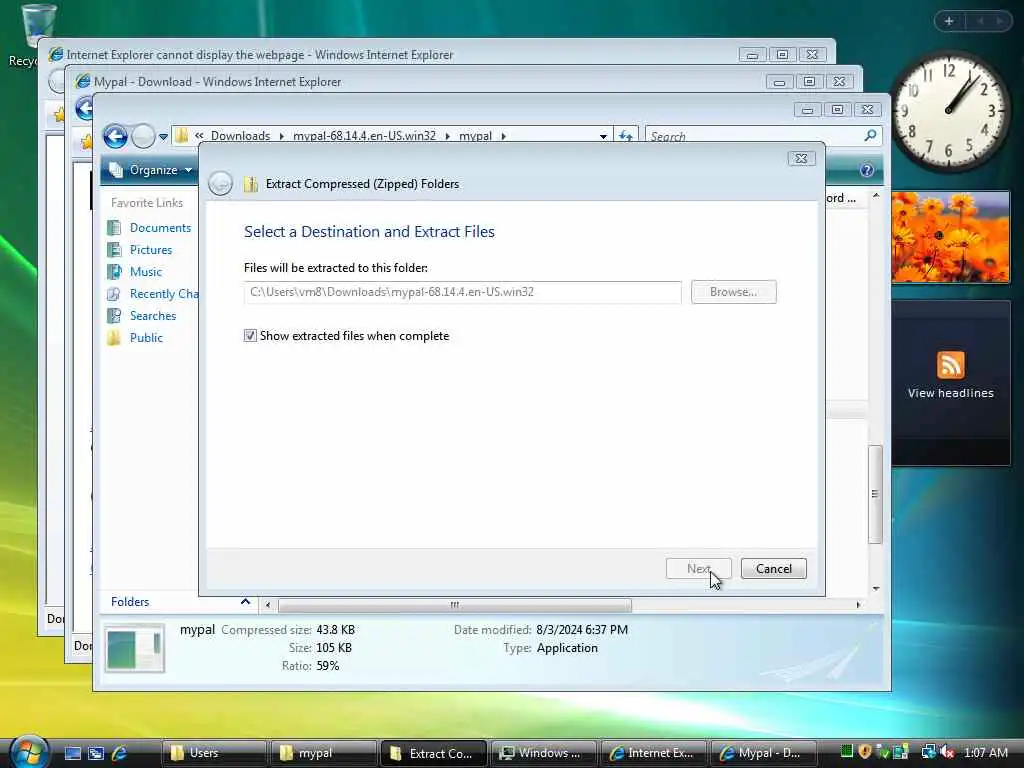Open address bar previous locations dropdown

[x=603, y=136]
